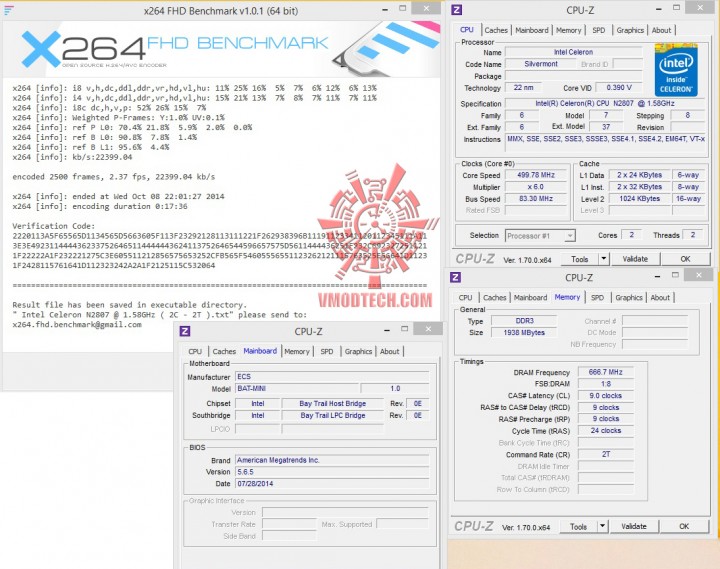Click OK button in top CPU-Z window
Screen dimensions: 720x569
(685, 259)
